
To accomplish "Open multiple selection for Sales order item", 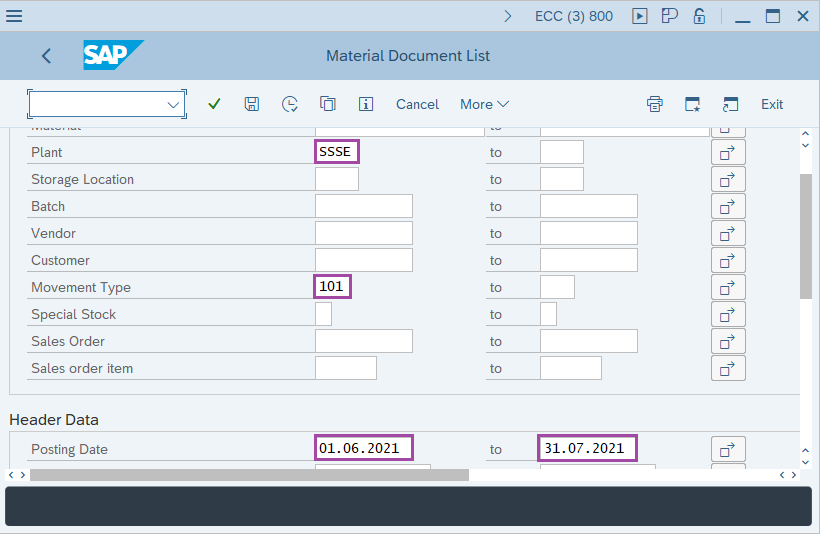I will point(728,368).
